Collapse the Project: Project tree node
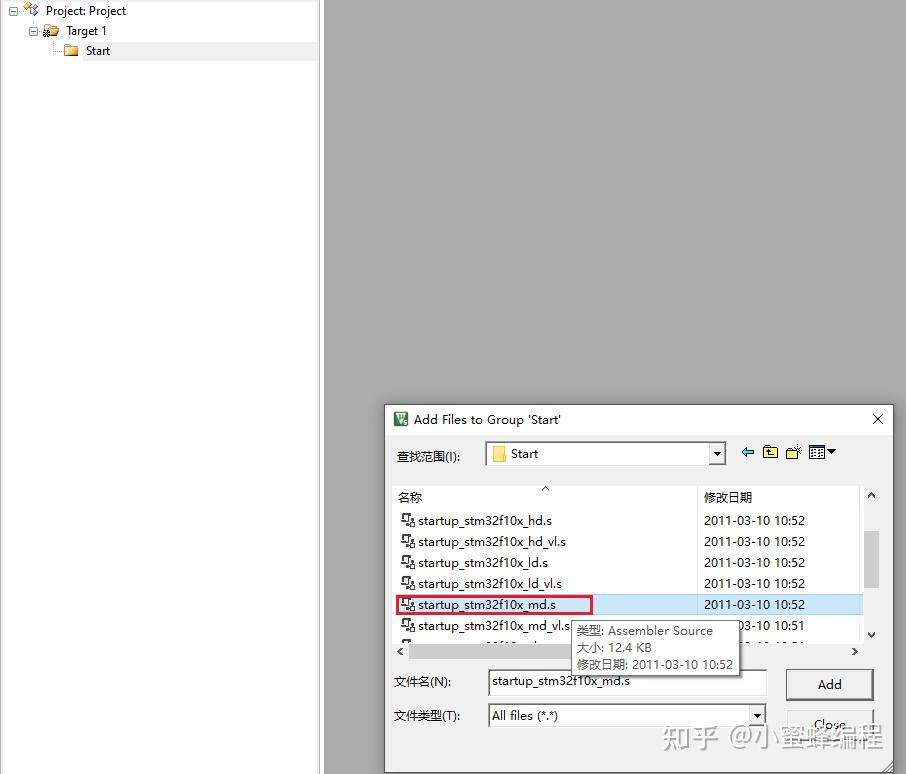 click(13, 12)
